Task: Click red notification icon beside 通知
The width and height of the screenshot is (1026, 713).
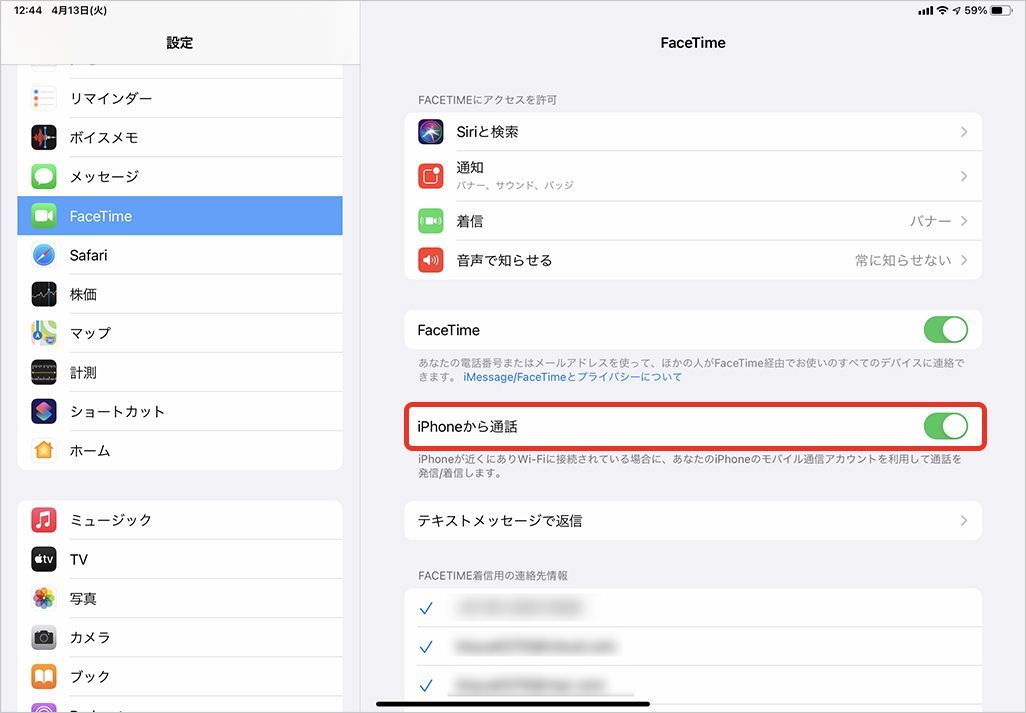Action: 431,176
